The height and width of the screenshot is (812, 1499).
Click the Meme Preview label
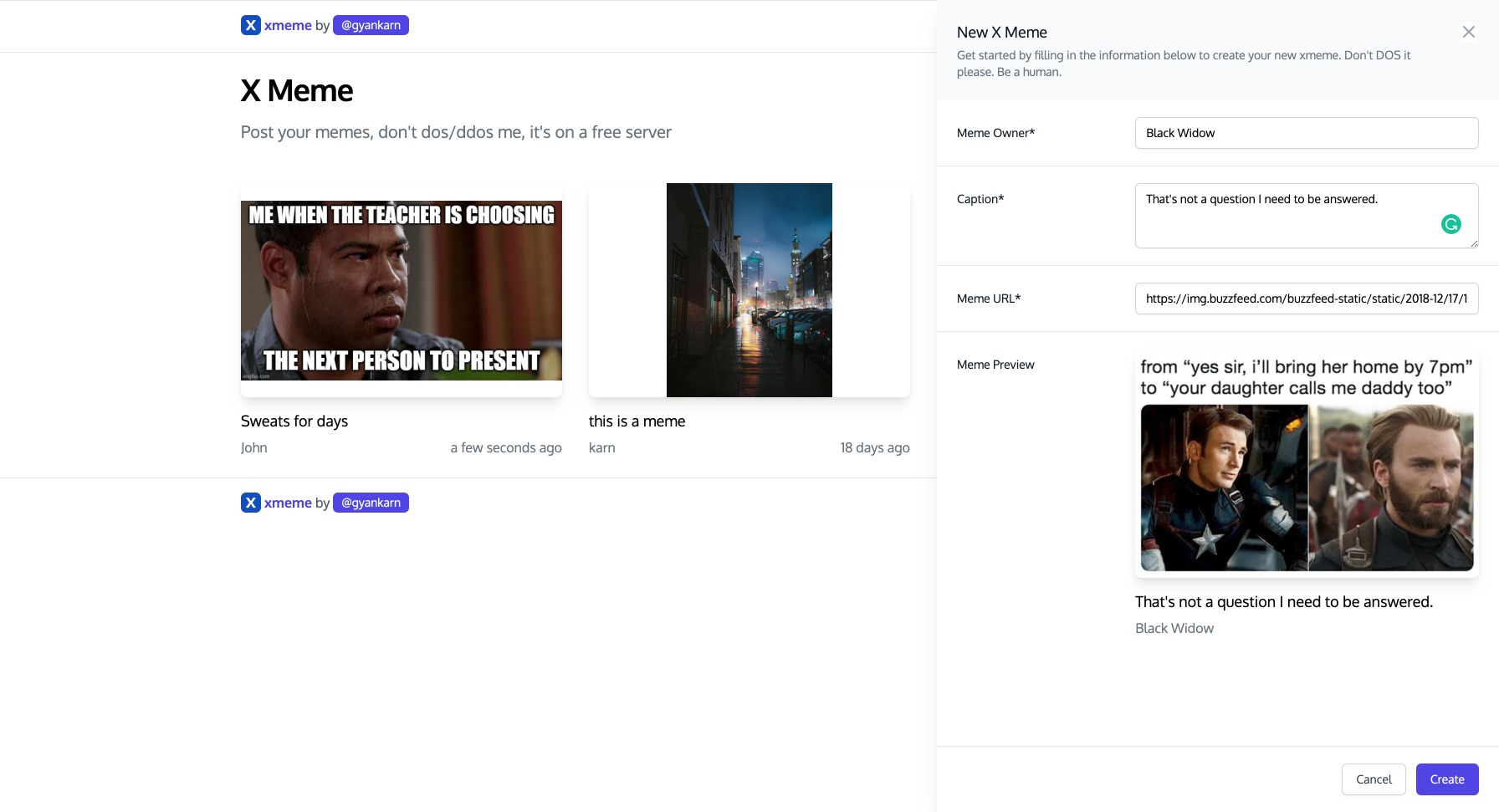(995, 365)
